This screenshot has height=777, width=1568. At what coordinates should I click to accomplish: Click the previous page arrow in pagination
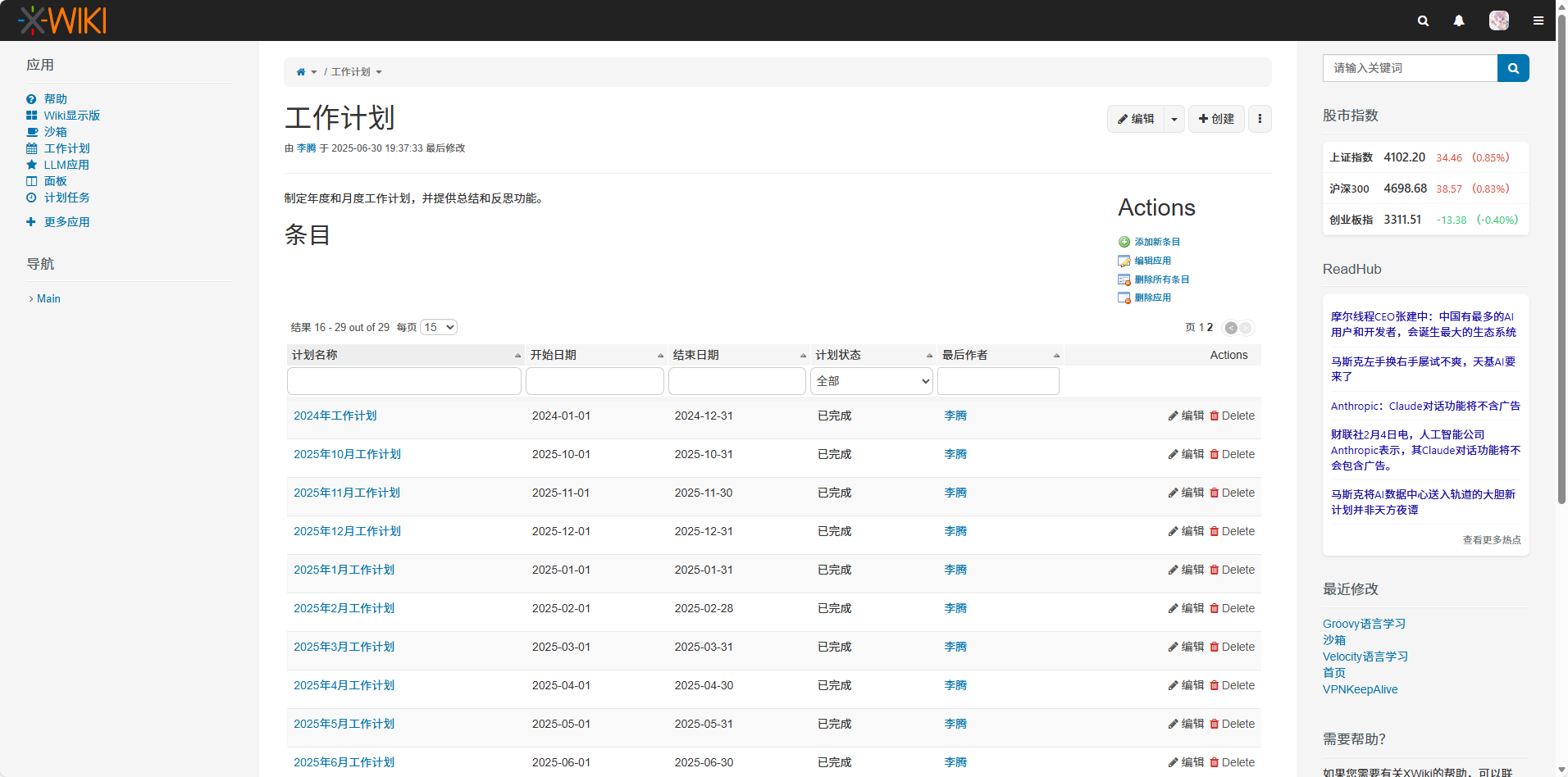click(1231, 328)
